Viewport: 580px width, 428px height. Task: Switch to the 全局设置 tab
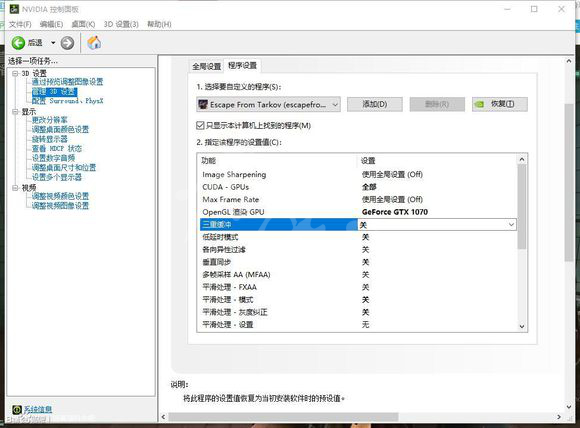(206, 66)
